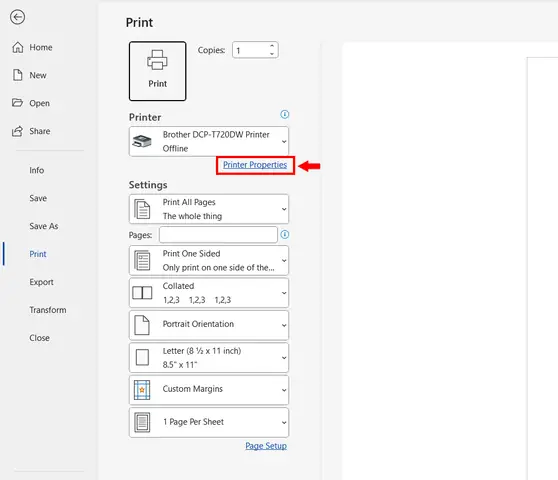Click the Print button label
The image size is (558, 480).
(157, 84)
